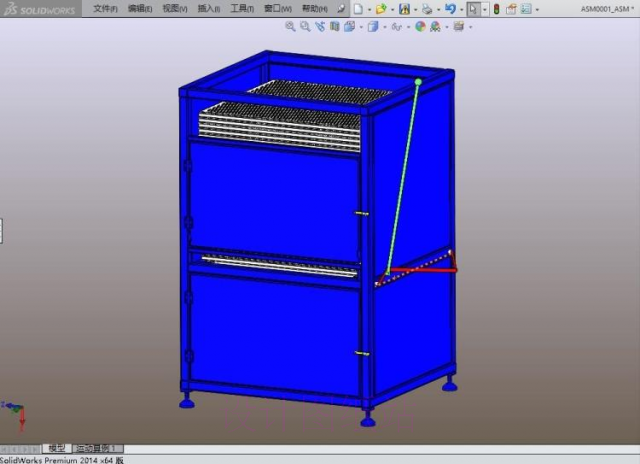Open the 工具 (Tools) menu
The height and width of the screenshot is (464, 640).
click(242, 8)
